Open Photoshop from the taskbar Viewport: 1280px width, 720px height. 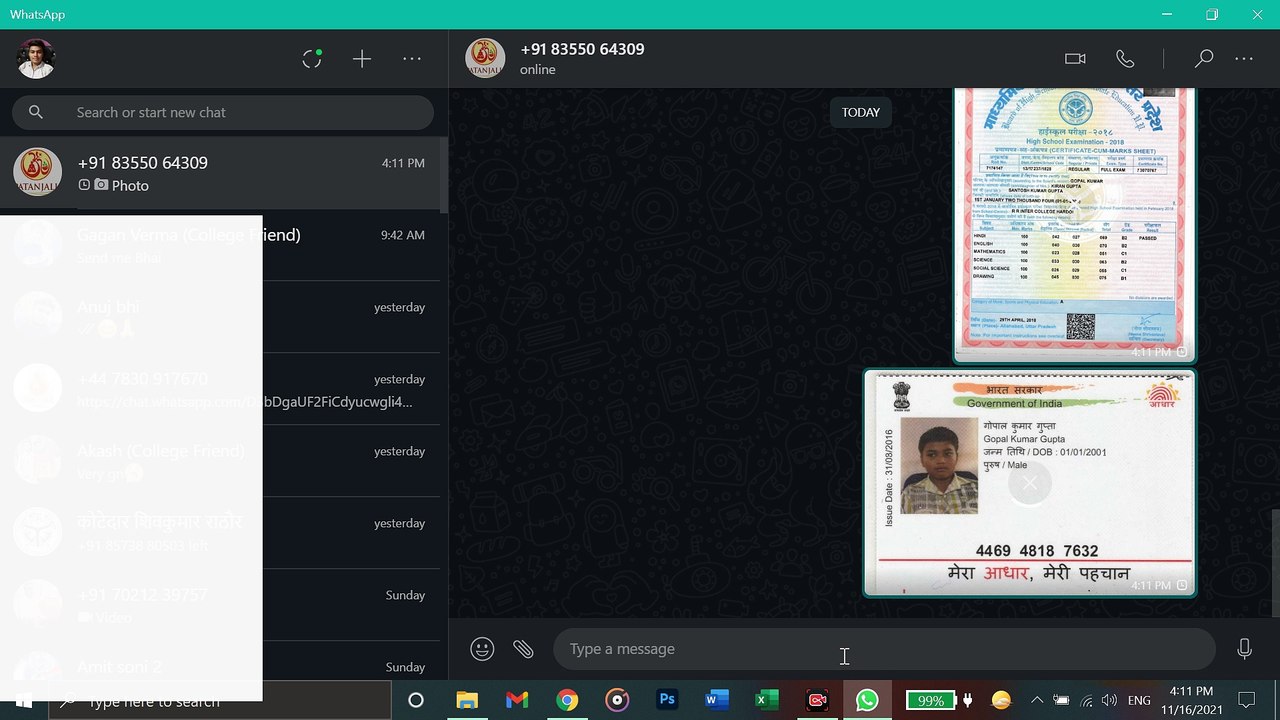coord(667,700)
